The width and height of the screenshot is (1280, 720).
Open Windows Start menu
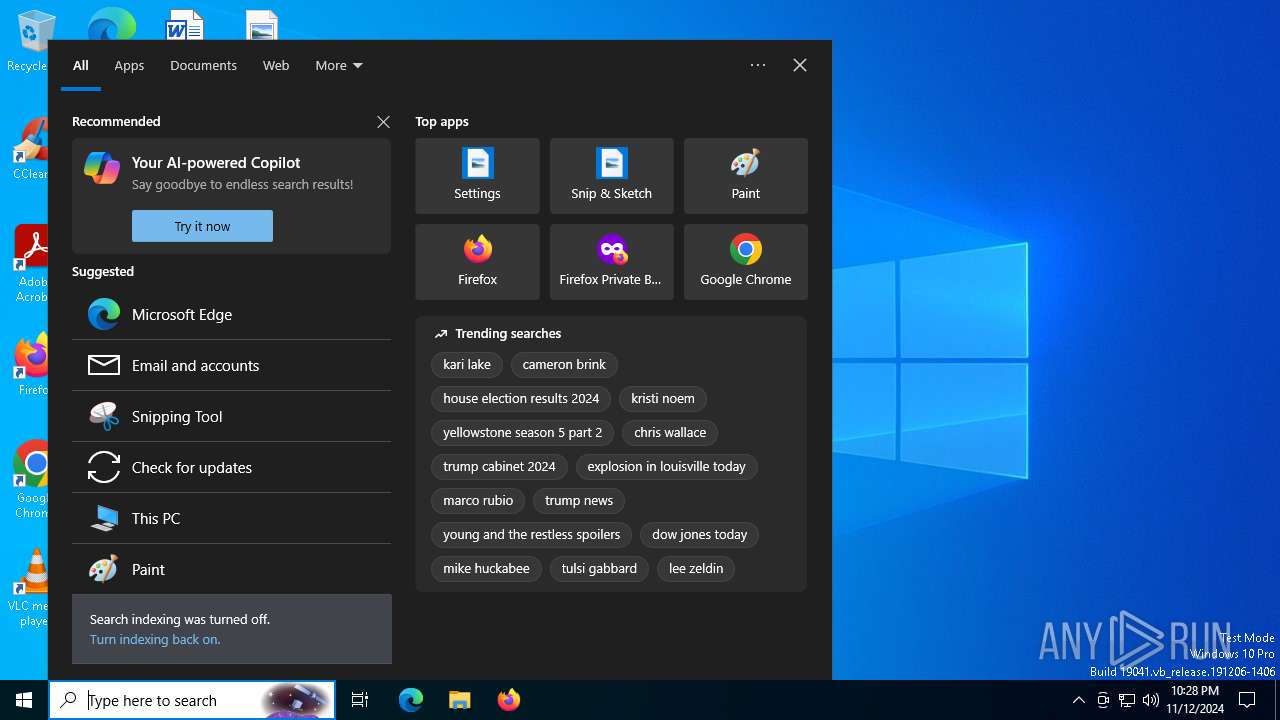[x=24, y=700]
